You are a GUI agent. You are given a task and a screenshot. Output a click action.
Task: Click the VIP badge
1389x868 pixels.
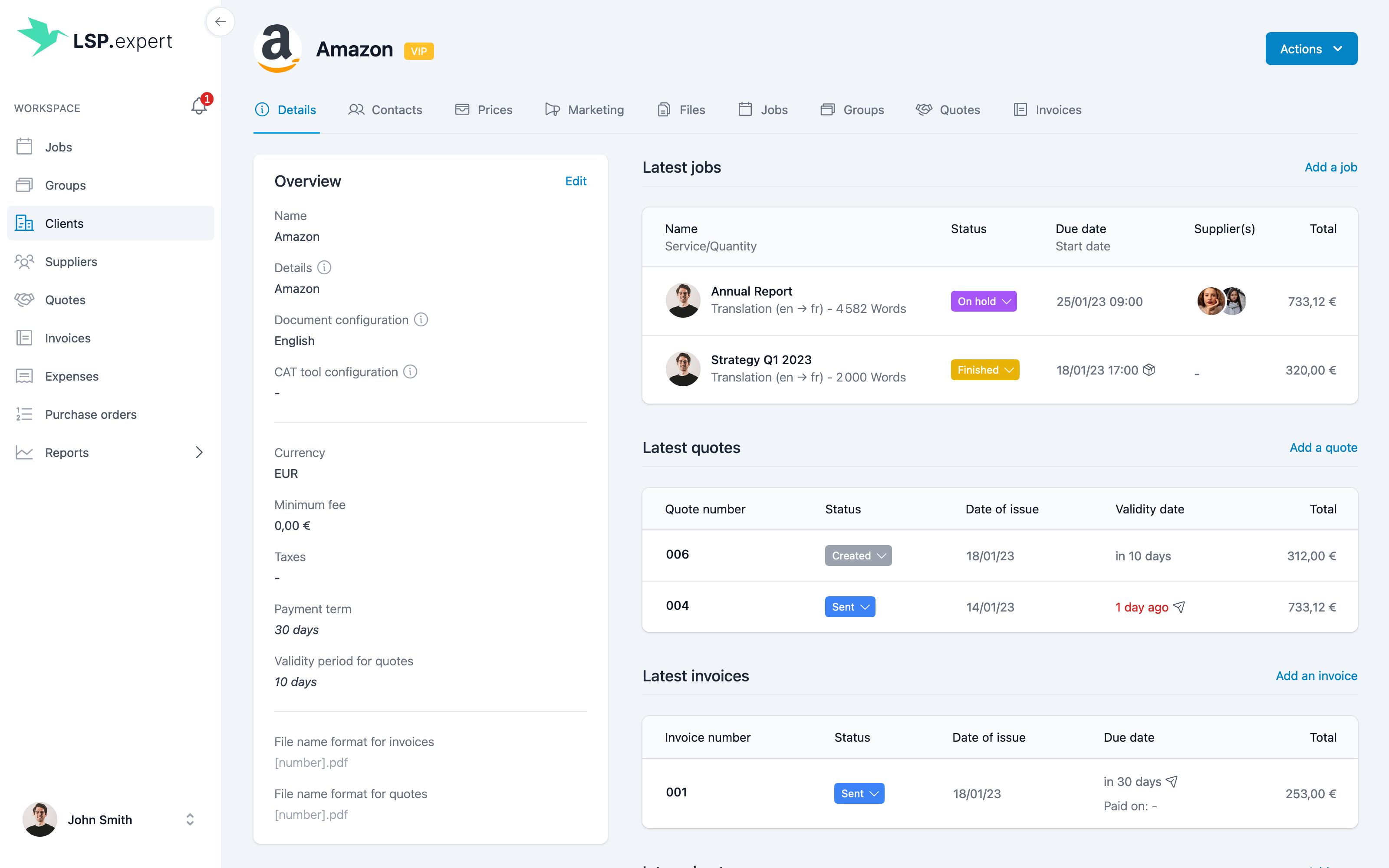coord(418,51)
